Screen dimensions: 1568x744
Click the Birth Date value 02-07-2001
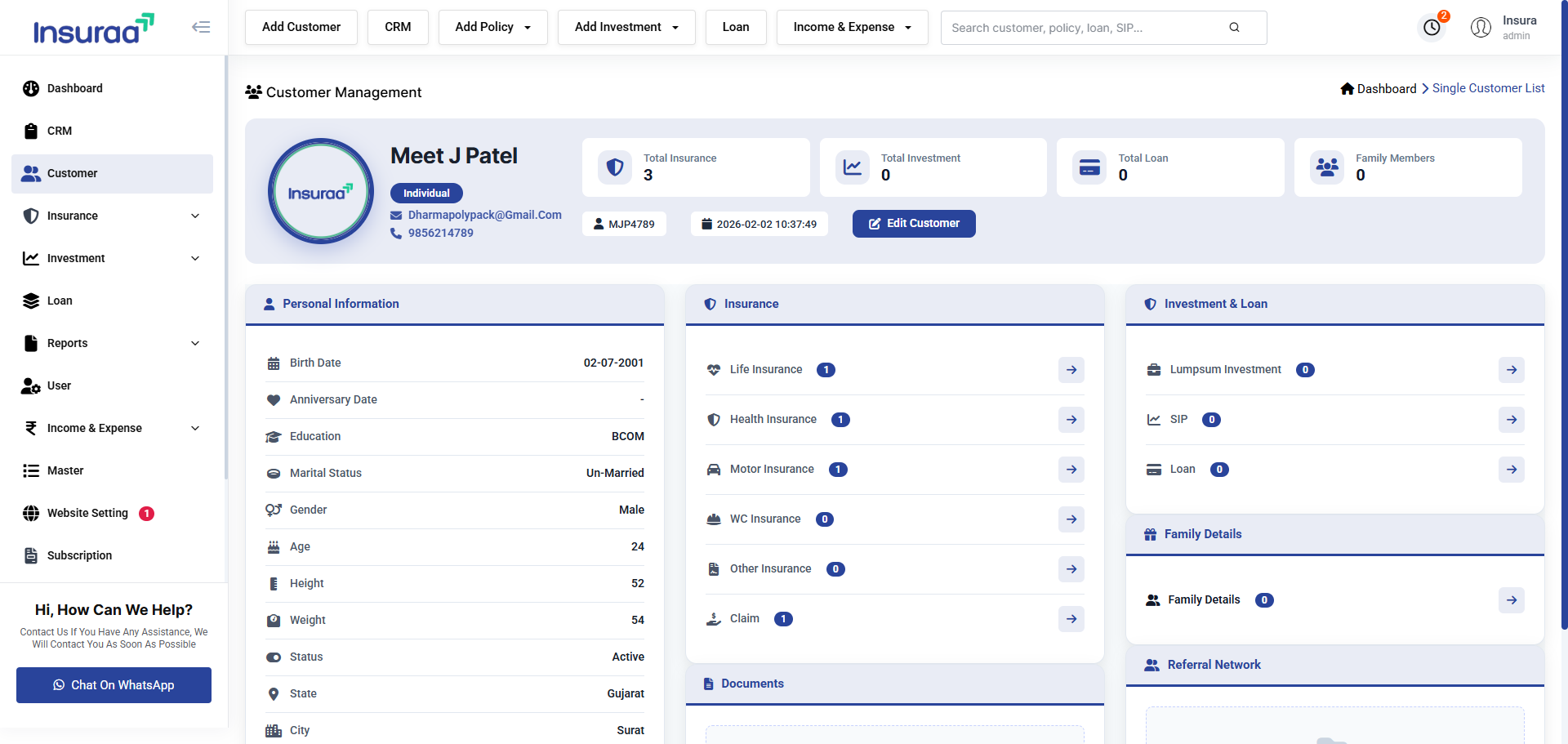point(613,363)
